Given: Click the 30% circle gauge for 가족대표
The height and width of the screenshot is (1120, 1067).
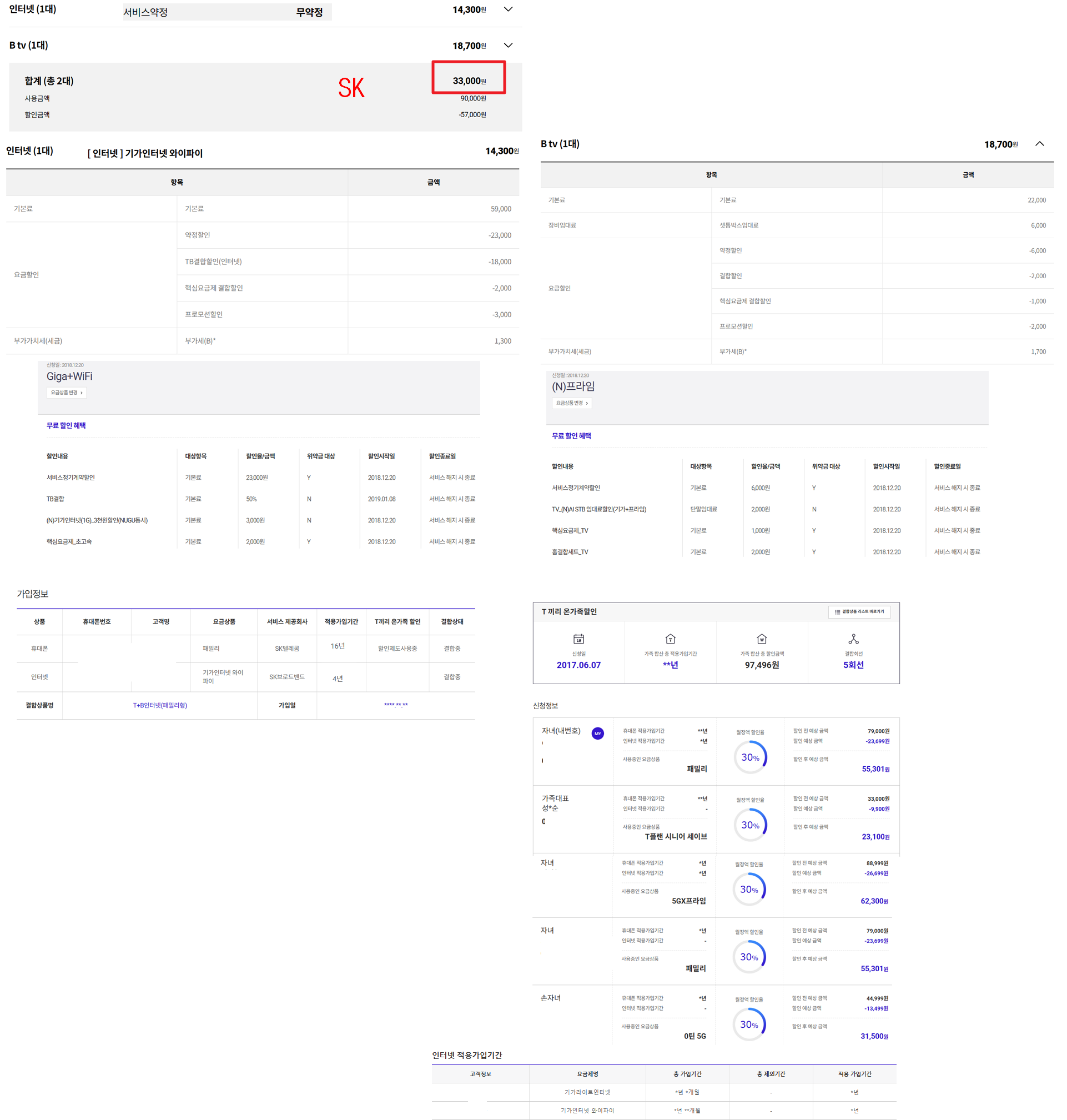Looking at the screenshot, I should 750,825.
